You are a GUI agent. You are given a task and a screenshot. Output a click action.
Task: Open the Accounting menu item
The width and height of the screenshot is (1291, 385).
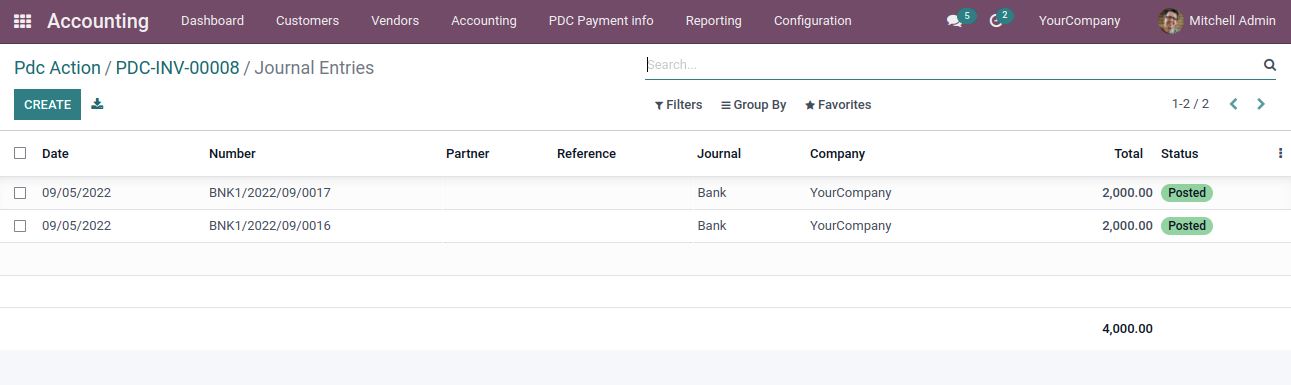pos(484,21)
